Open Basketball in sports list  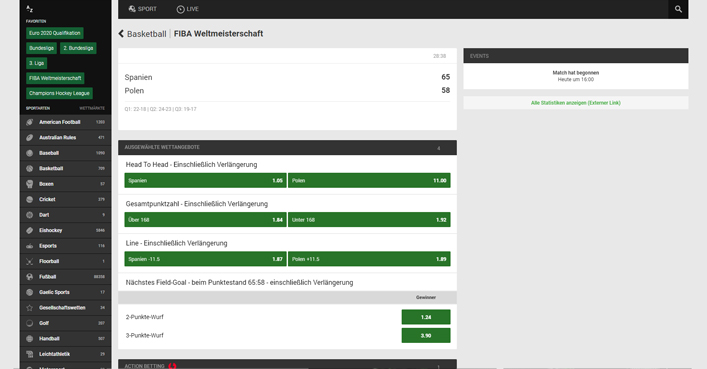click(65, 169)
